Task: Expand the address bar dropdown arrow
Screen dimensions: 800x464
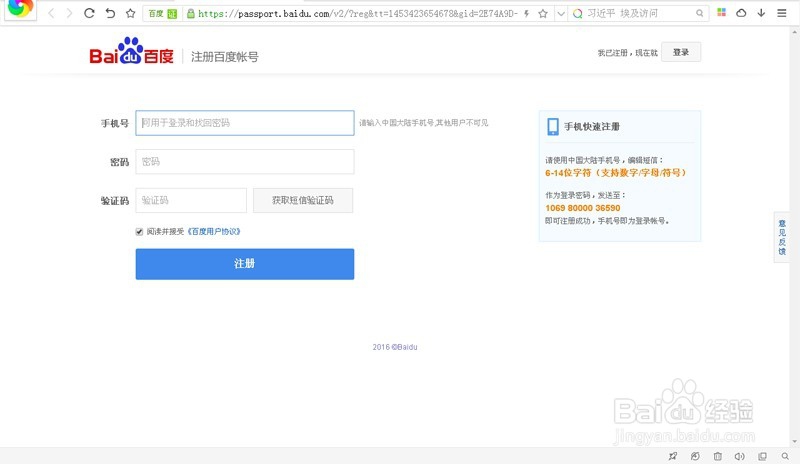Action: click(x=561, y=14)
